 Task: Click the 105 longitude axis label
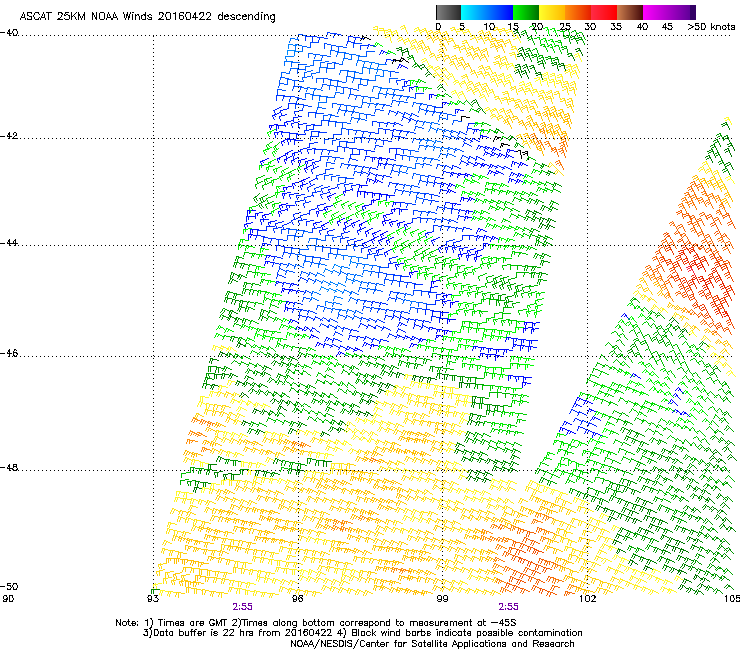732,599
